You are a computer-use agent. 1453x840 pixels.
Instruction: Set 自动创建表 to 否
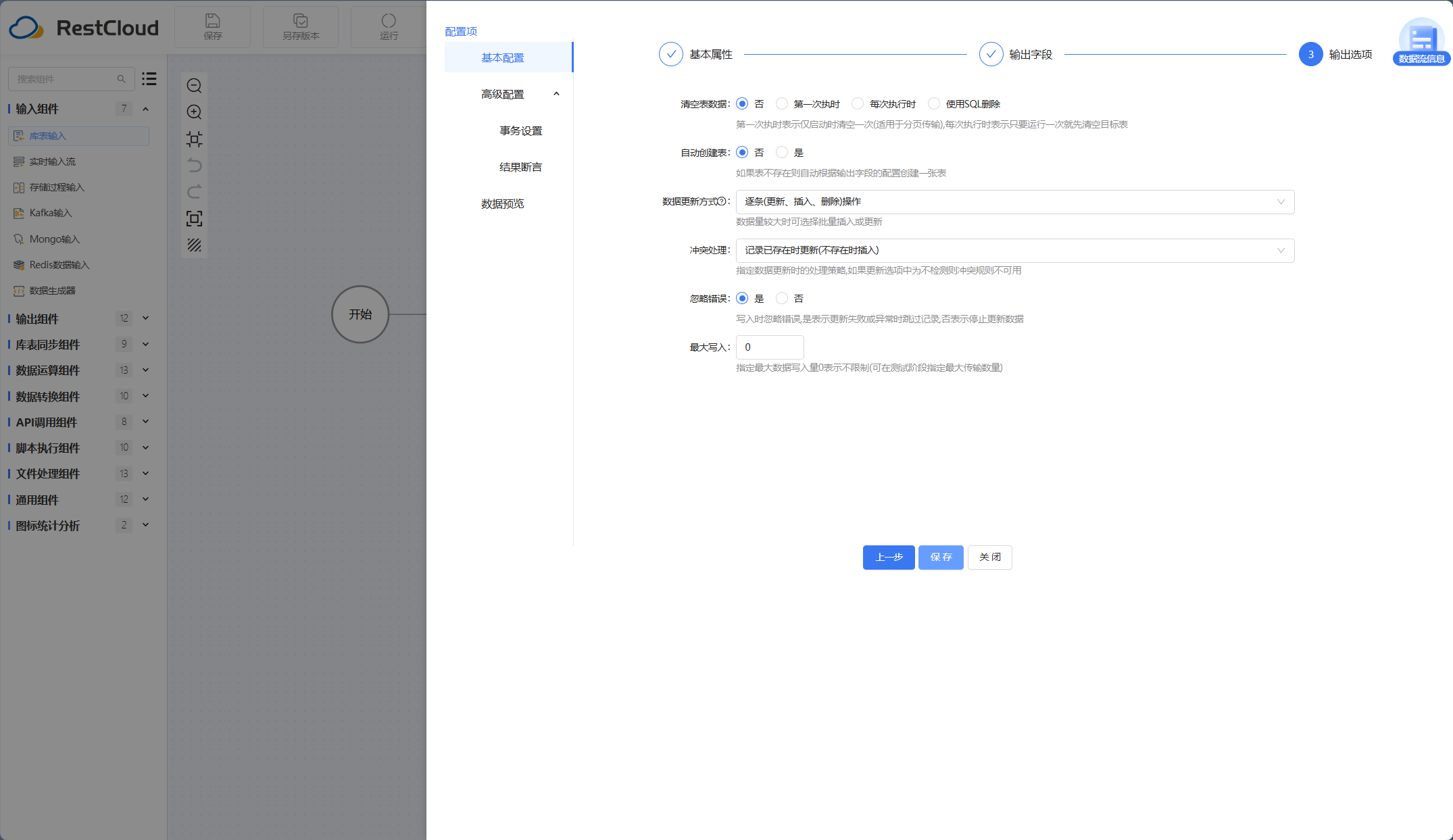click(x=742, y=152)
